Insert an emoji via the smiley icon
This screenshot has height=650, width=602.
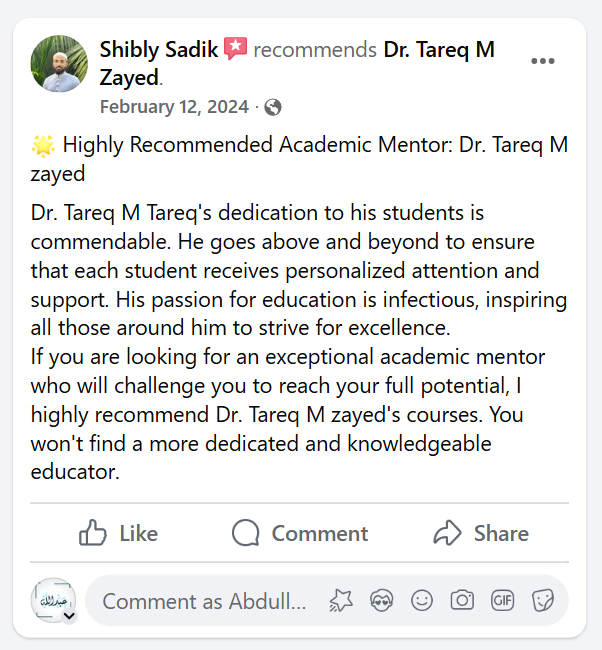[422, 600]
